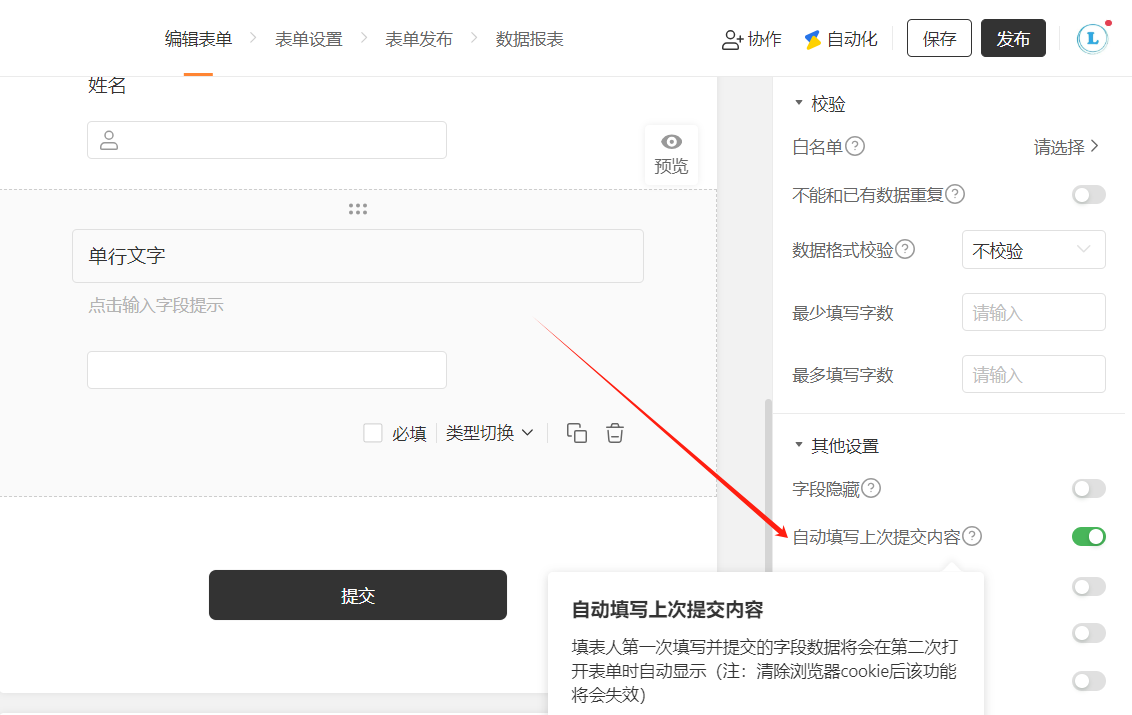Click the help icon next to 字段隐藏
This screenshot has width=1132, height=715.
871,488
